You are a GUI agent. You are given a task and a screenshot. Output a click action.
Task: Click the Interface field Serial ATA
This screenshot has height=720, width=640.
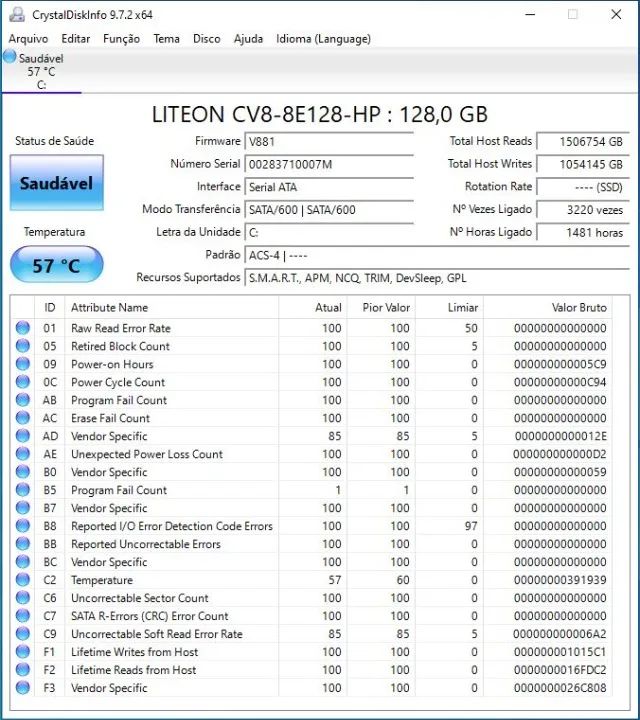329,187
